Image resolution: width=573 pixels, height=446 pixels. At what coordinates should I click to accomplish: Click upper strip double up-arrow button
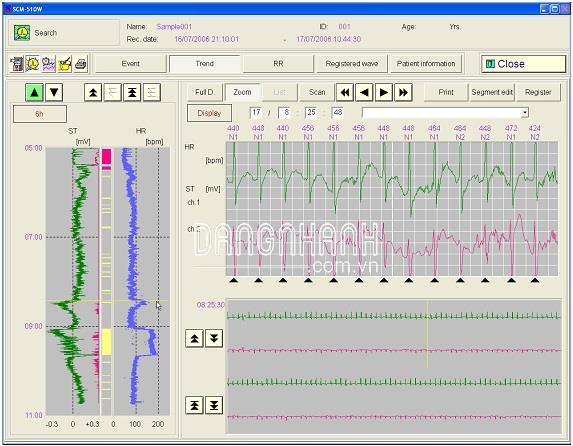194,339
